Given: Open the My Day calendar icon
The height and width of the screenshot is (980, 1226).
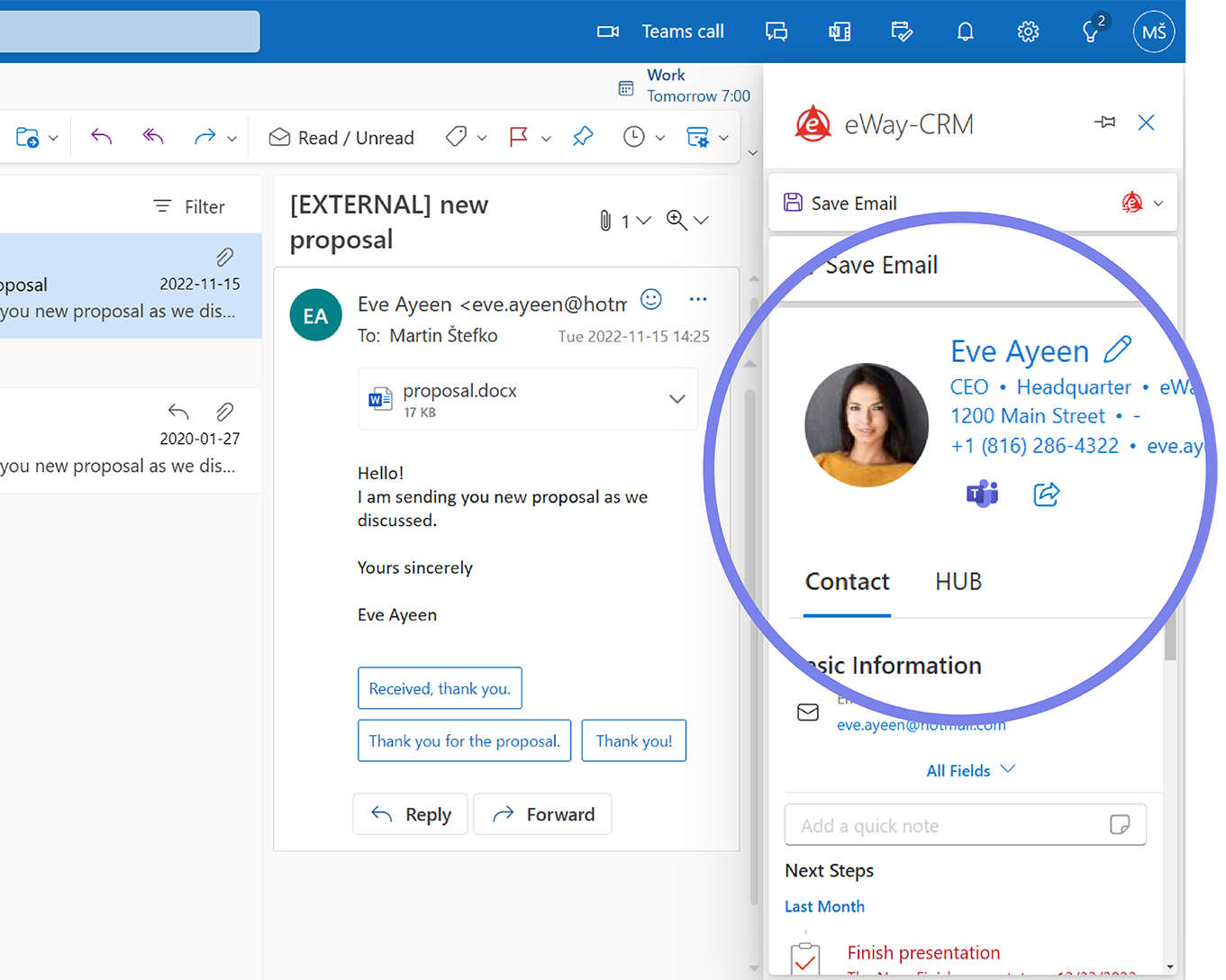Looking at the screenshot, I should pos(902,32).
